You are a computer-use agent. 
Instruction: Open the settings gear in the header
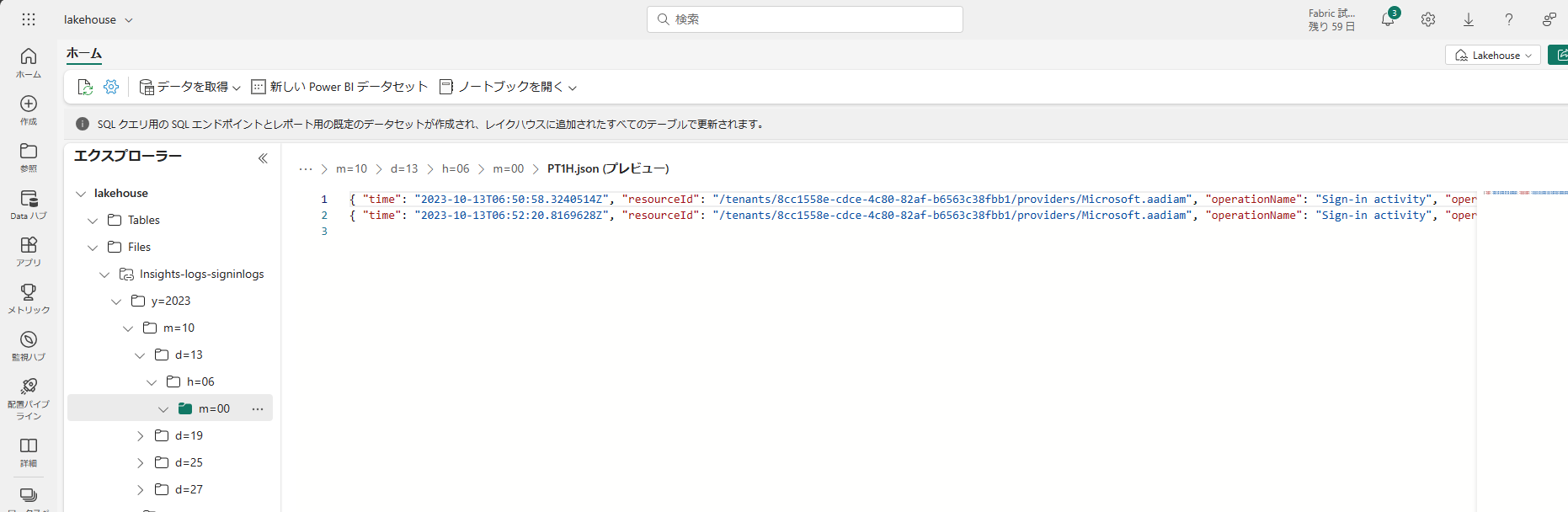point(1428,19)
